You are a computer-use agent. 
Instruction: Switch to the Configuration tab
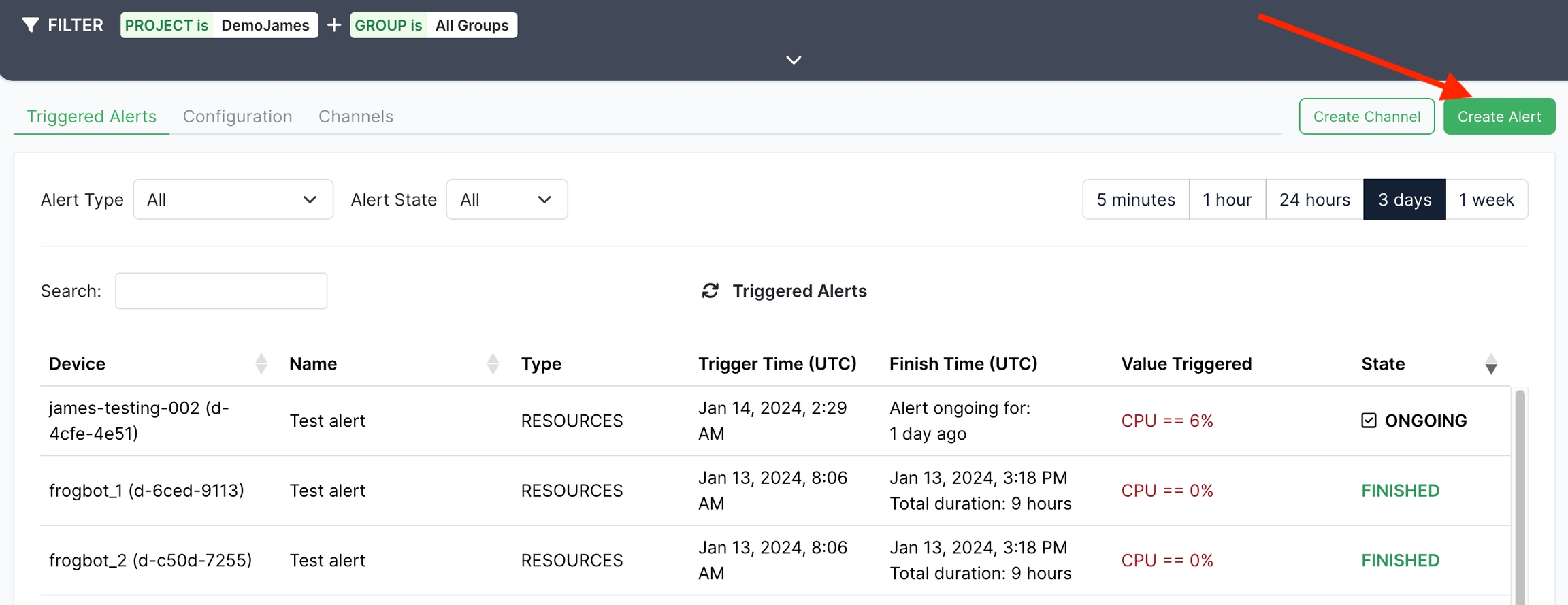(238, 116)
